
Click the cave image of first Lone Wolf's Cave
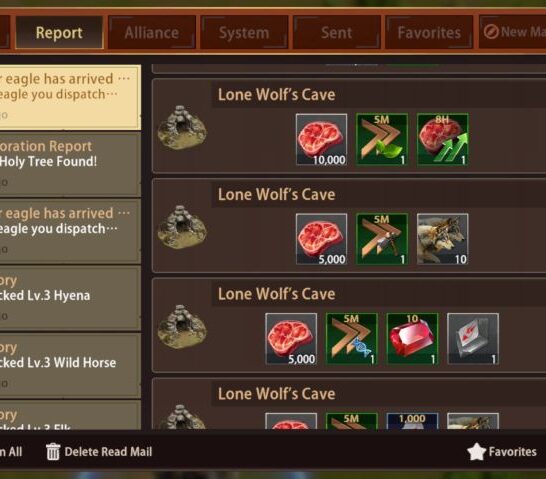[182, 128]
